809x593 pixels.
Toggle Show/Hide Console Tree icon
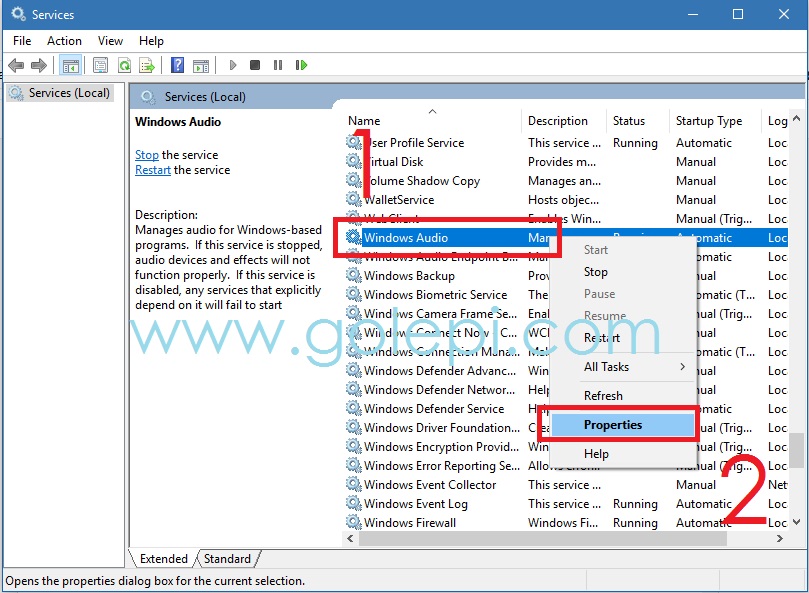71,66
